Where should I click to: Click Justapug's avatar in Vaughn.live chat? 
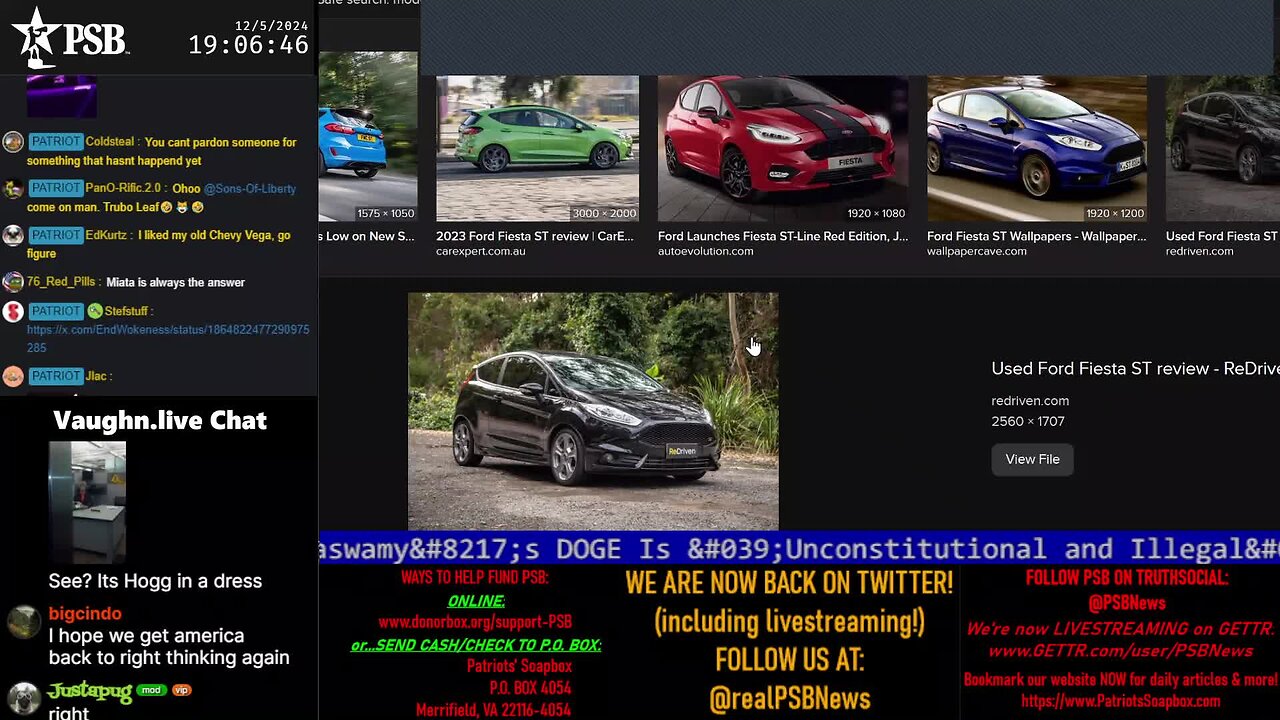pos(24,698)
